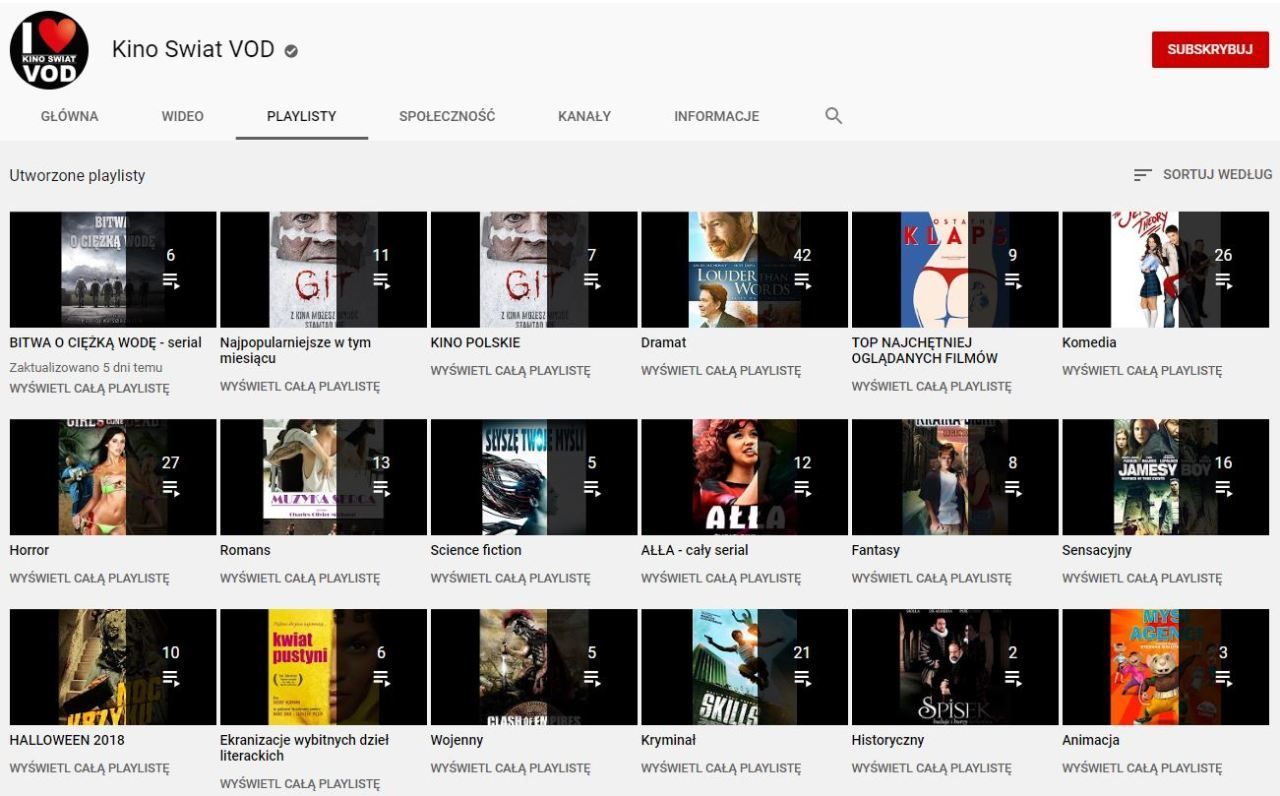Viewport: 1280px width, 796px height.
Task: Click the Kino Swiat VOD channel name
Action: [x=193, y=49]
